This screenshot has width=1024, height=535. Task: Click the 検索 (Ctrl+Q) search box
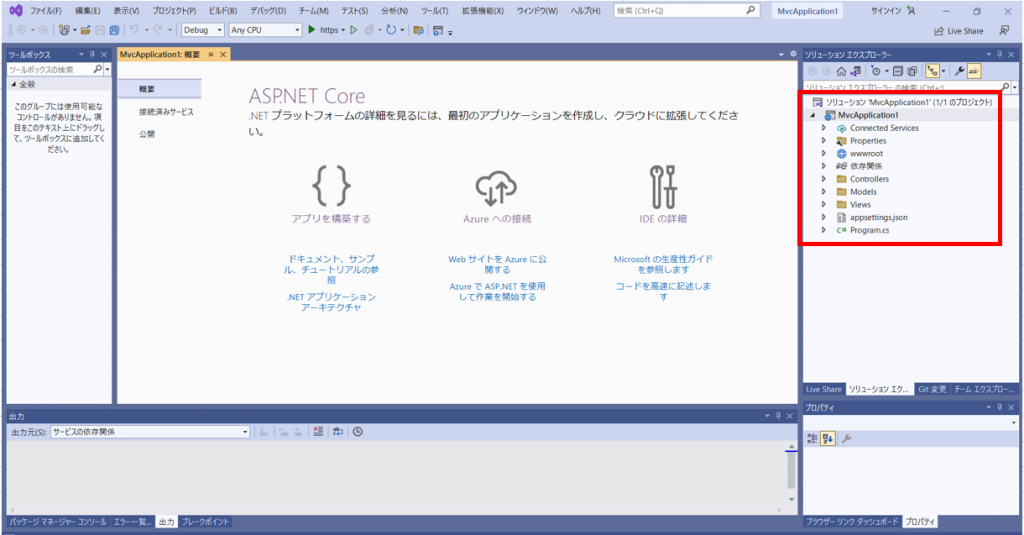686,10
